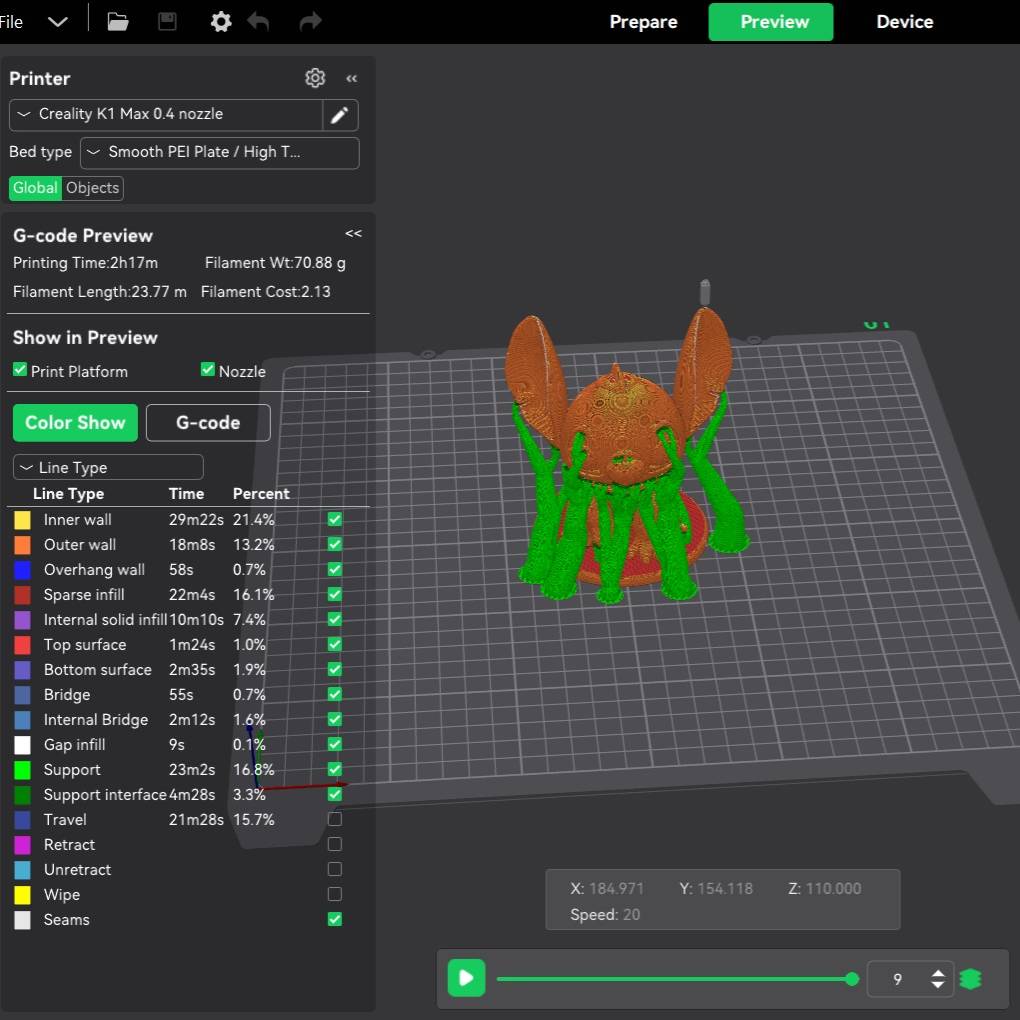Click the Filament Wt 70.88 g text
The width and height of the screenshot is (1020, 1020).
[275, 263]
